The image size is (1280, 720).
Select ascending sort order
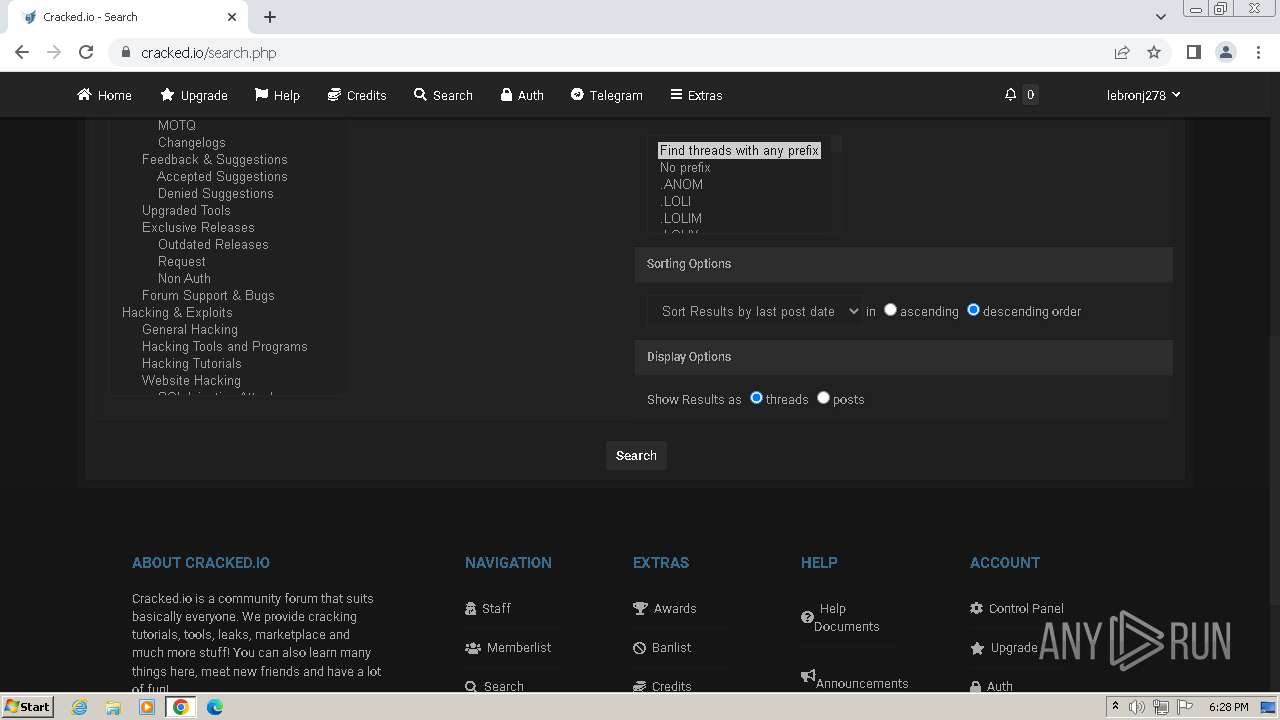890,310
